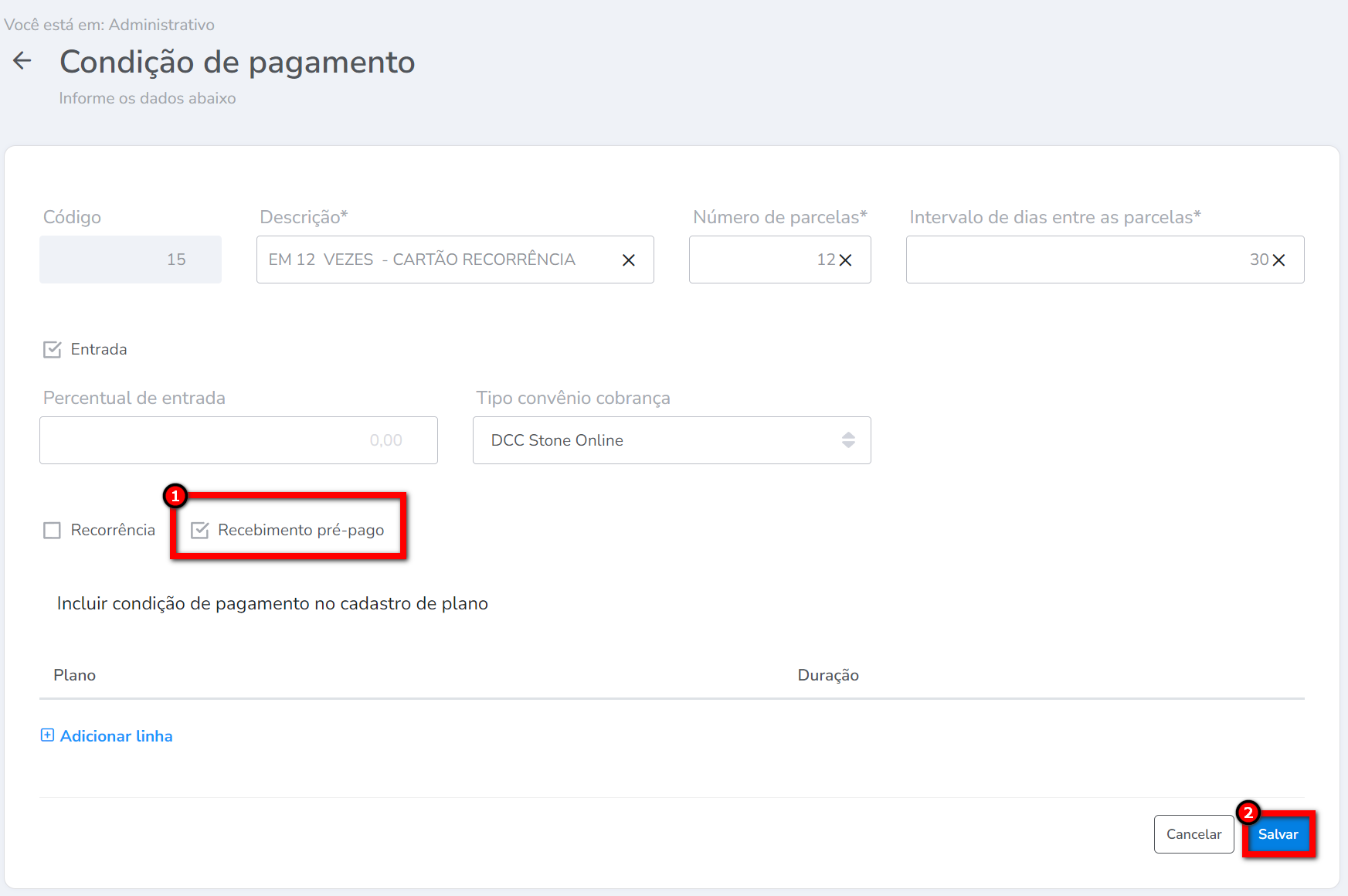Click the Duração column header

pyautogui.click(x=827, y=675)
